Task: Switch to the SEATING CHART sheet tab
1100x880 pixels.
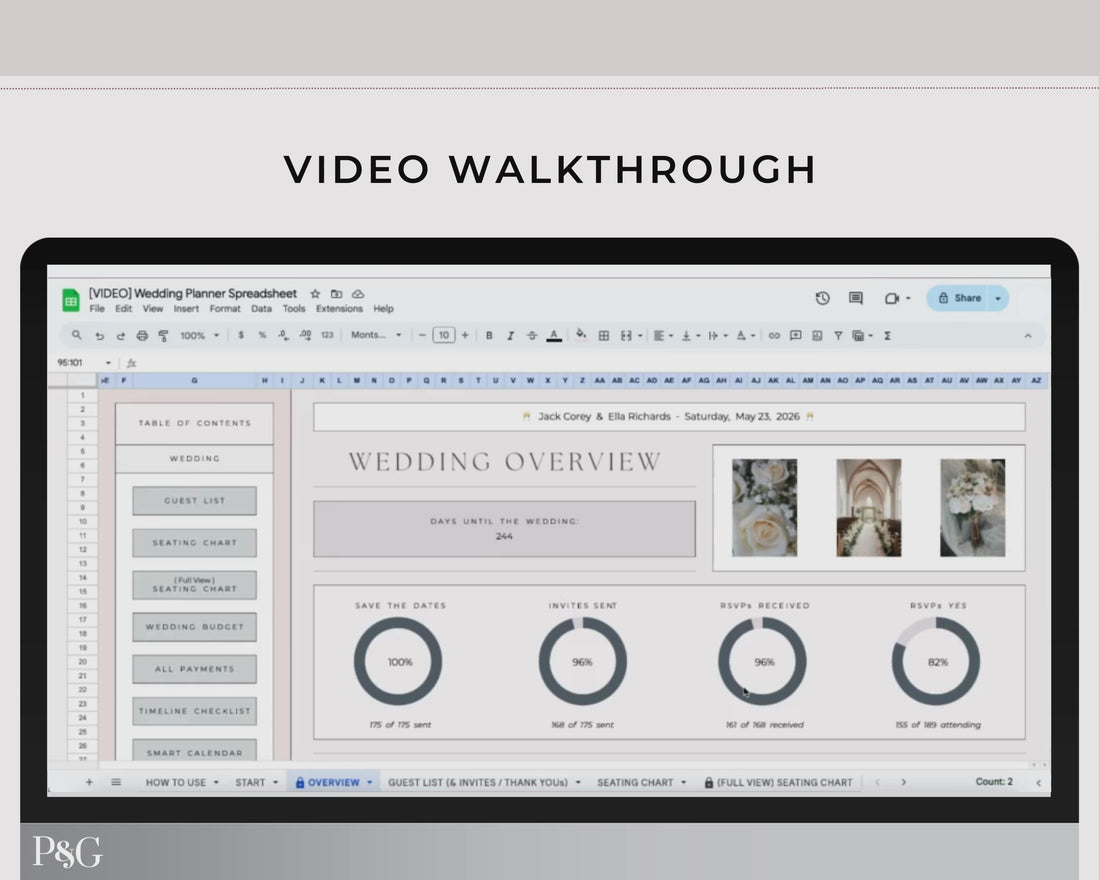Action: [x=635, y=783]
